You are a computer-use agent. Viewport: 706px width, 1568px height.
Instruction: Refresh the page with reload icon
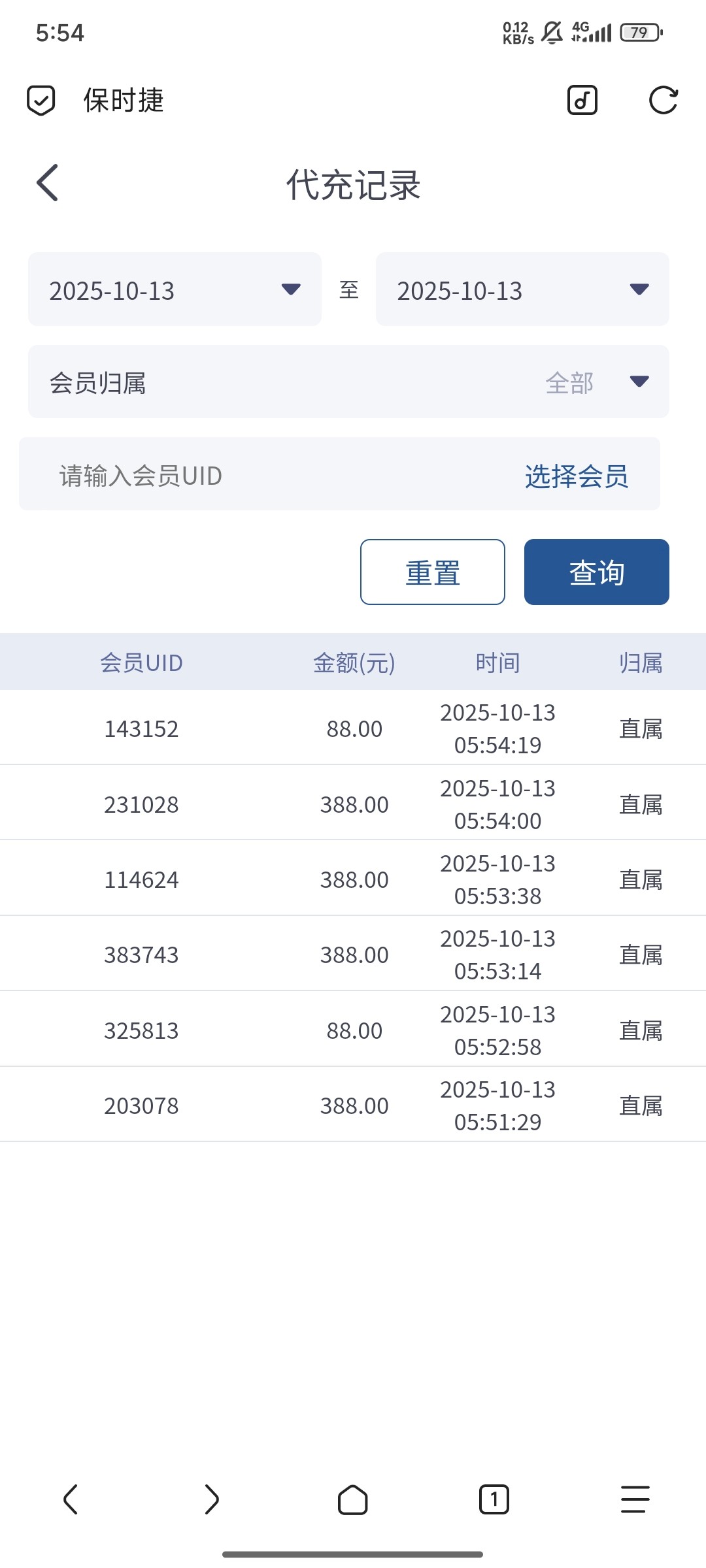(663, 101)
